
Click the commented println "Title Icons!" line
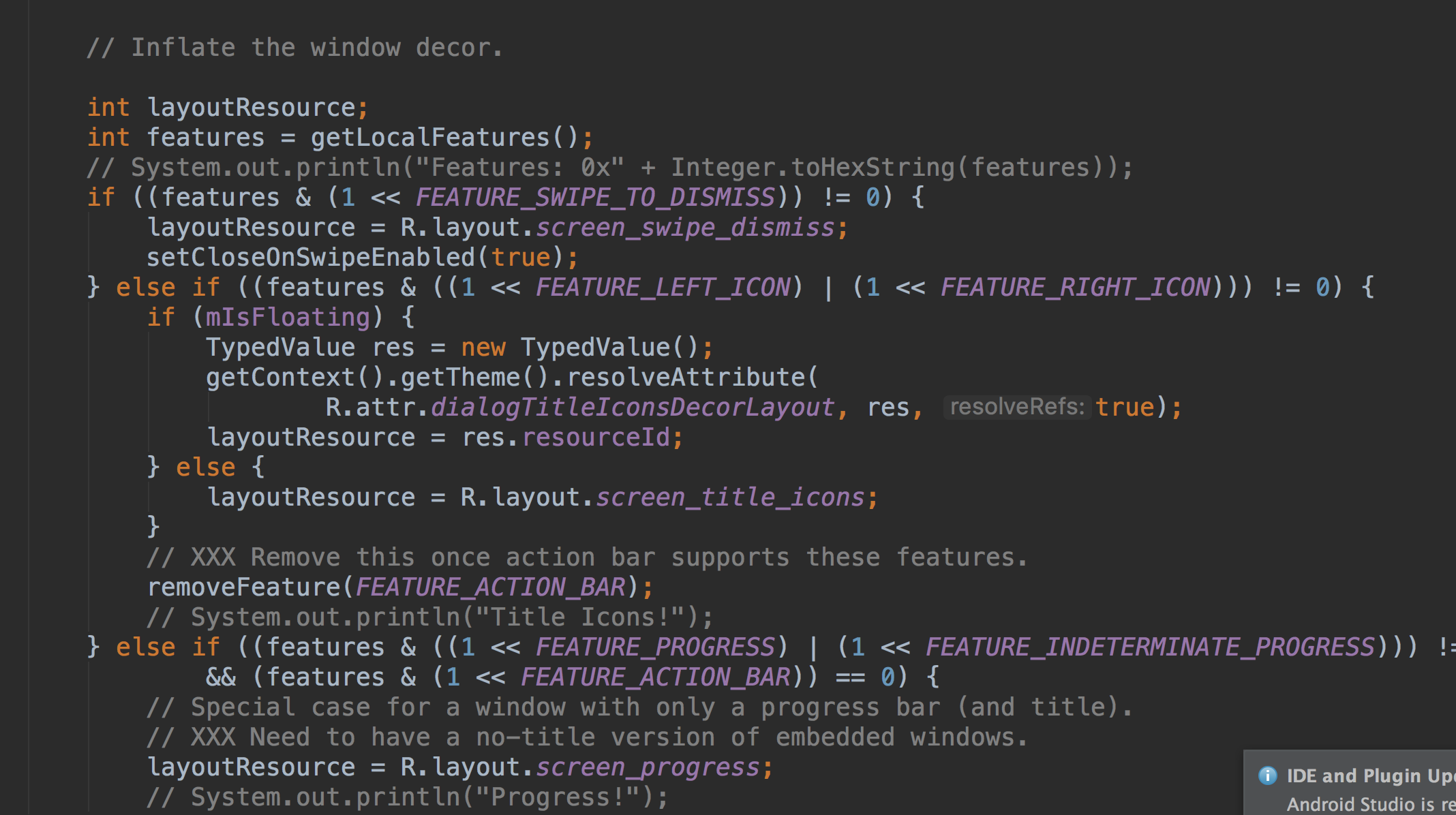[431, 617]
